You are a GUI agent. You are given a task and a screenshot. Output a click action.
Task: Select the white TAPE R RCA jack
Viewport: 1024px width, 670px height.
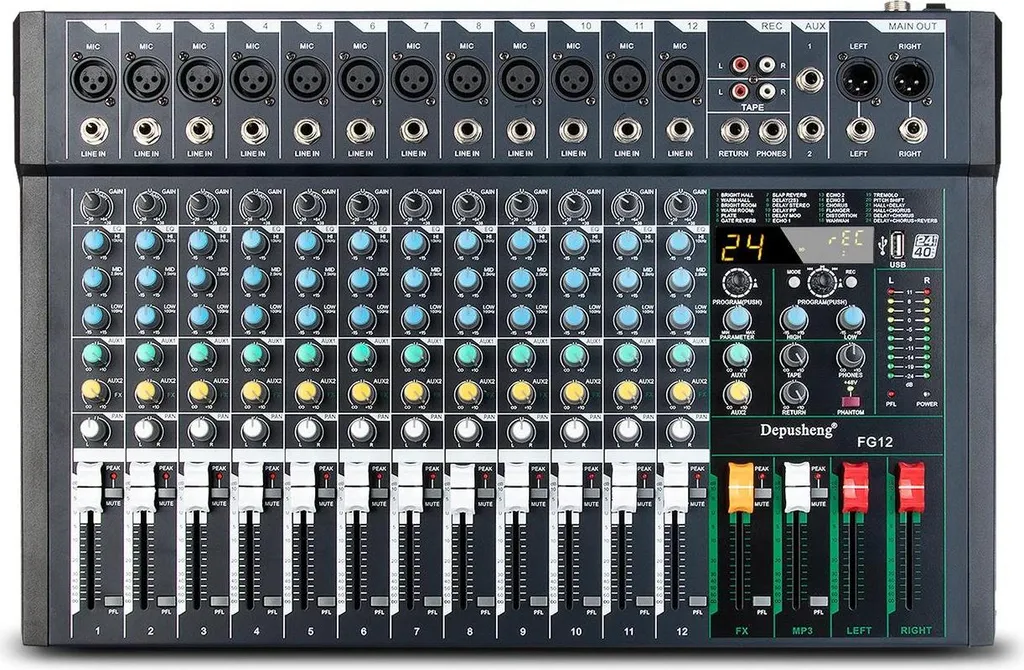[767, 91]
